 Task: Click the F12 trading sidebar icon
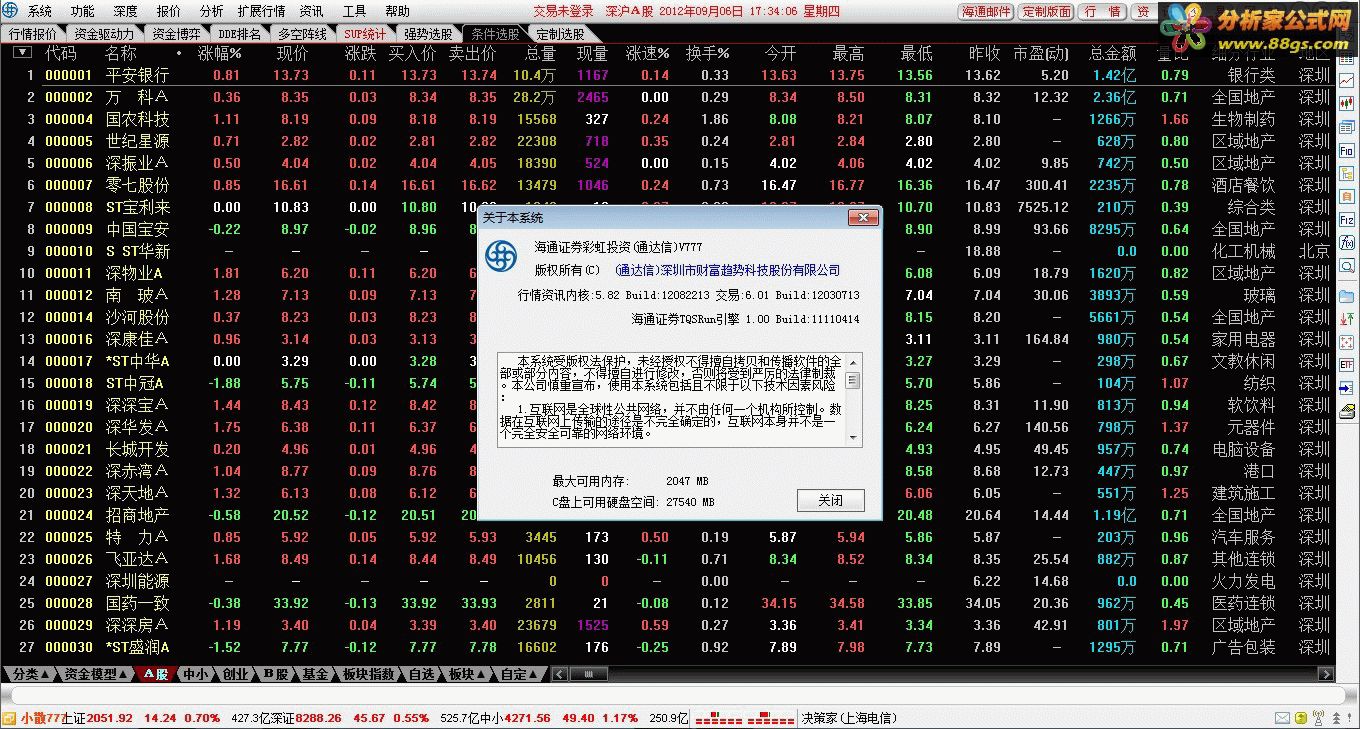tap(1346, 220)
